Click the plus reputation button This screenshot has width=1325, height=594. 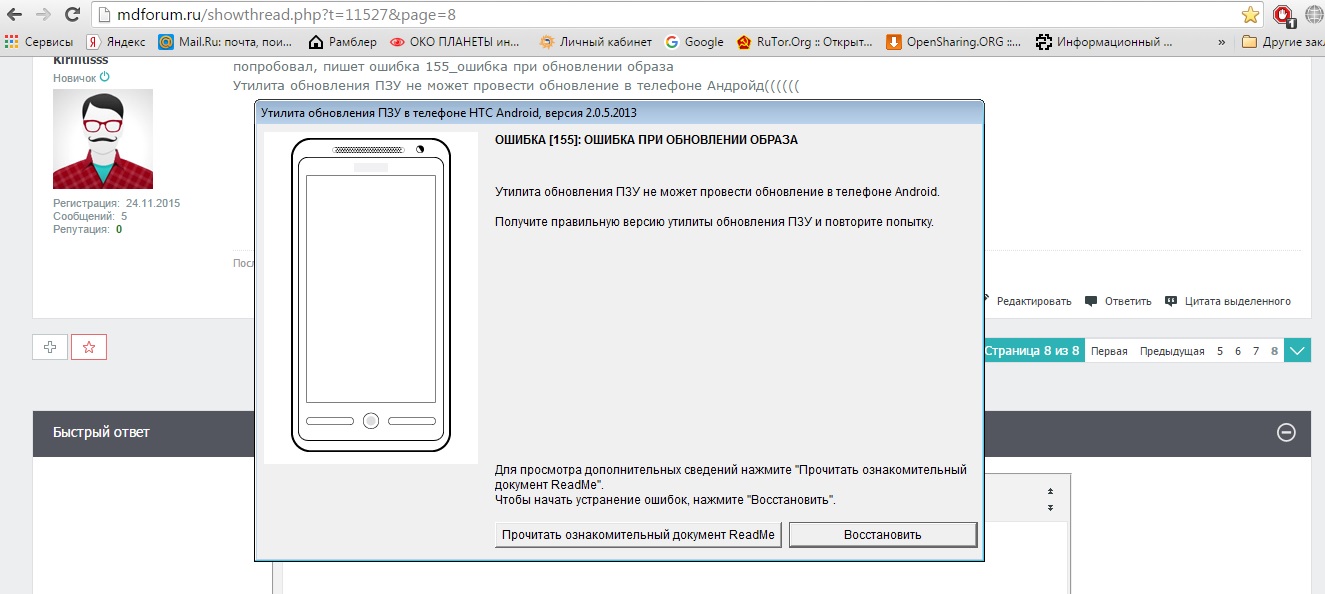(x=50, y=347)
